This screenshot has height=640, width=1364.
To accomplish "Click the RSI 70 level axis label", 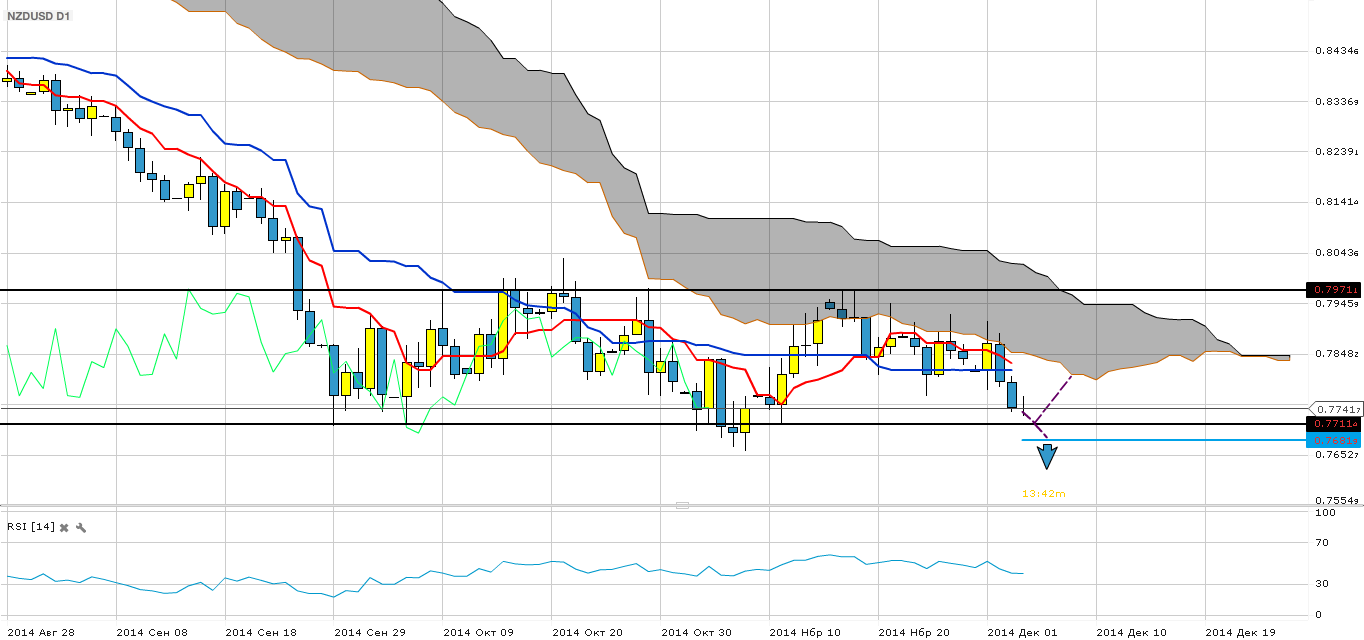I will (x=1322, y=543).
